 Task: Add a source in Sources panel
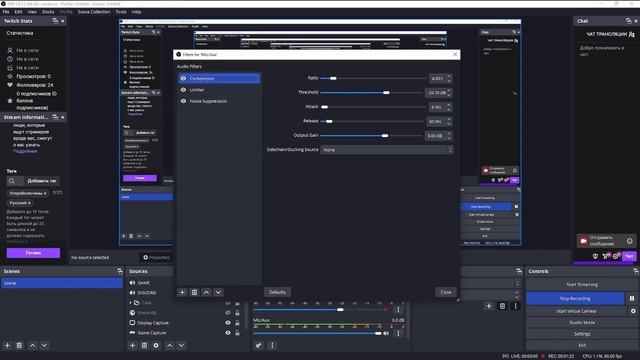click(x=132, y=345)
